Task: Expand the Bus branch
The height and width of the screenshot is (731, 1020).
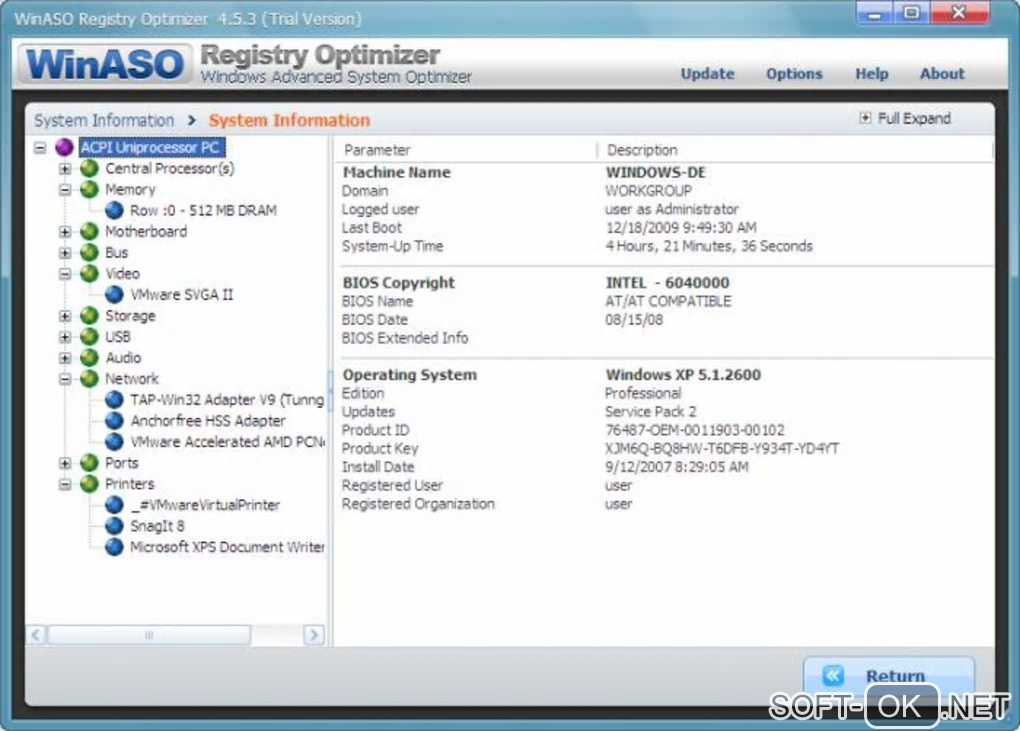Action: pos(65,252)
